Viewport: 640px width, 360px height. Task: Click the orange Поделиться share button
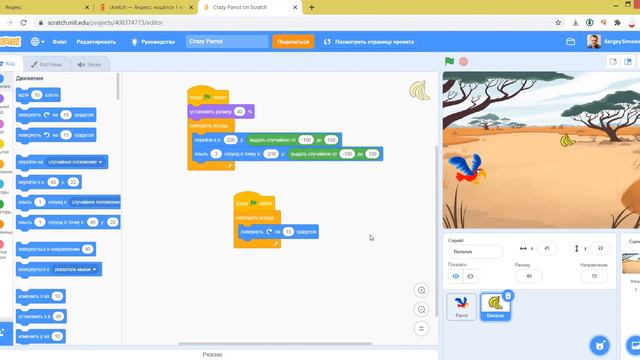pyautogui.click(x=293, y=42)
